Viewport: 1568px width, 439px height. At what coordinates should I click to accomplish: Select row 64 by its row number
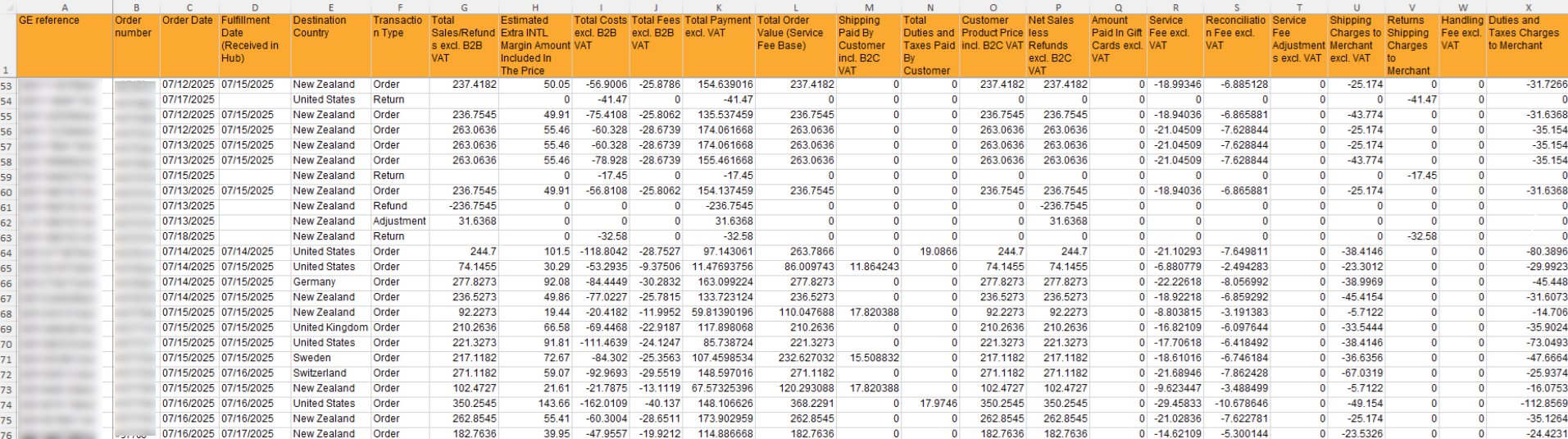[x=7, y=252]
